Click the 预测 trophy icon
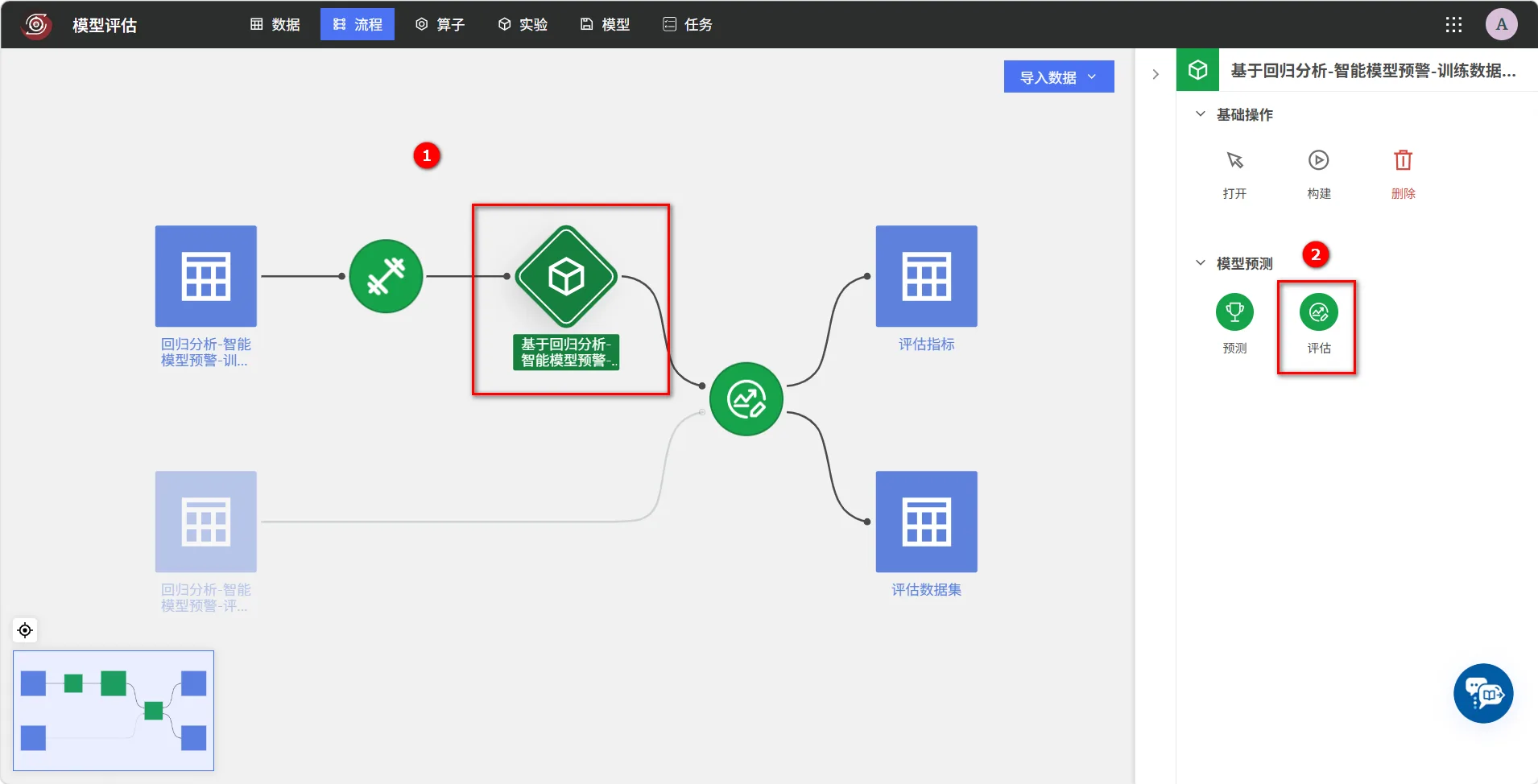 pos(1234,312)
